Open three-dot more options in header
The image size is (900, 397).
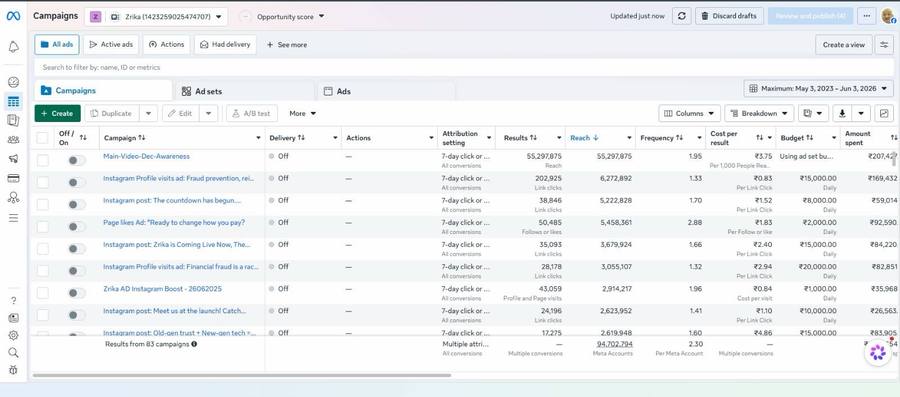point(866,16)
